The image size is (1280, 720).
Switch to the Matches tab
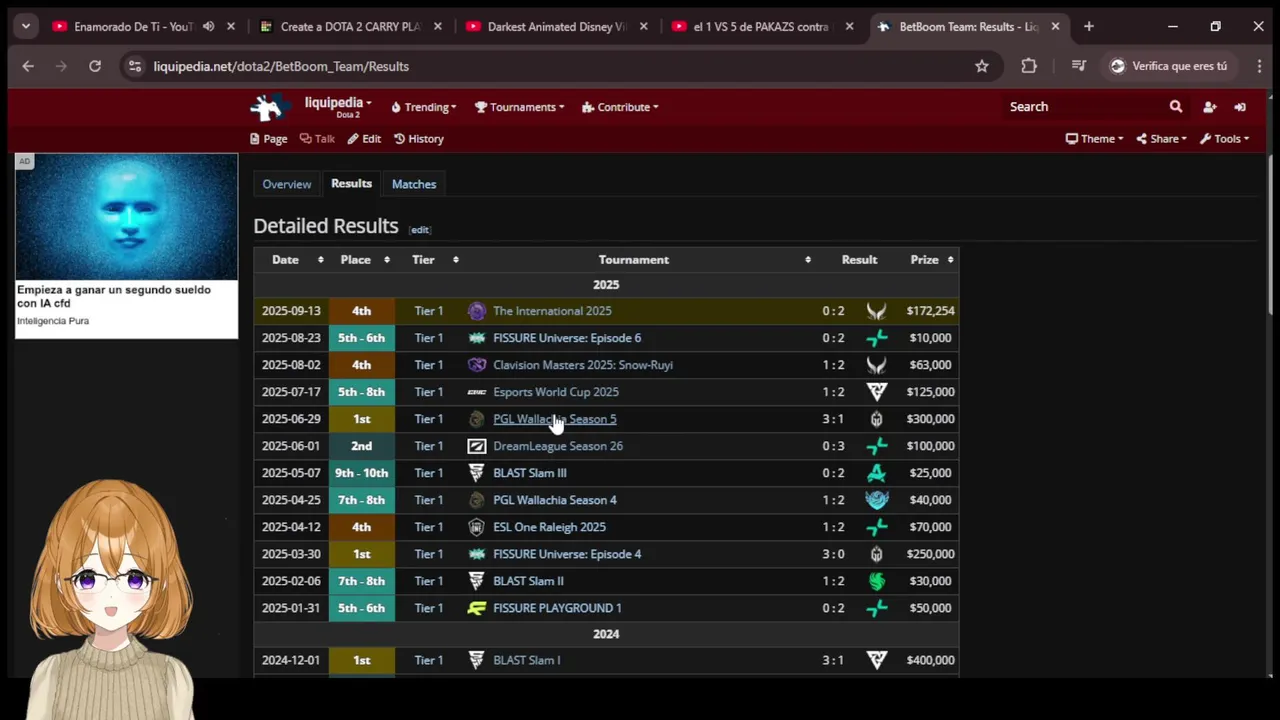coord(414,184)
